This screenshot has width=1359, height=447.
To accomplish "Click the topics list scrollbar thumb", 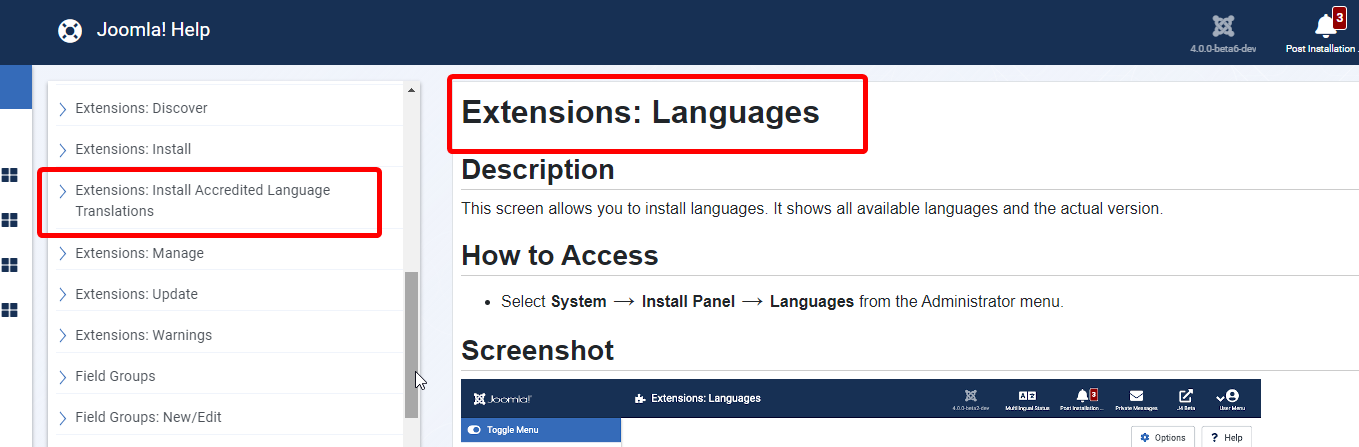I will [411, 345].
